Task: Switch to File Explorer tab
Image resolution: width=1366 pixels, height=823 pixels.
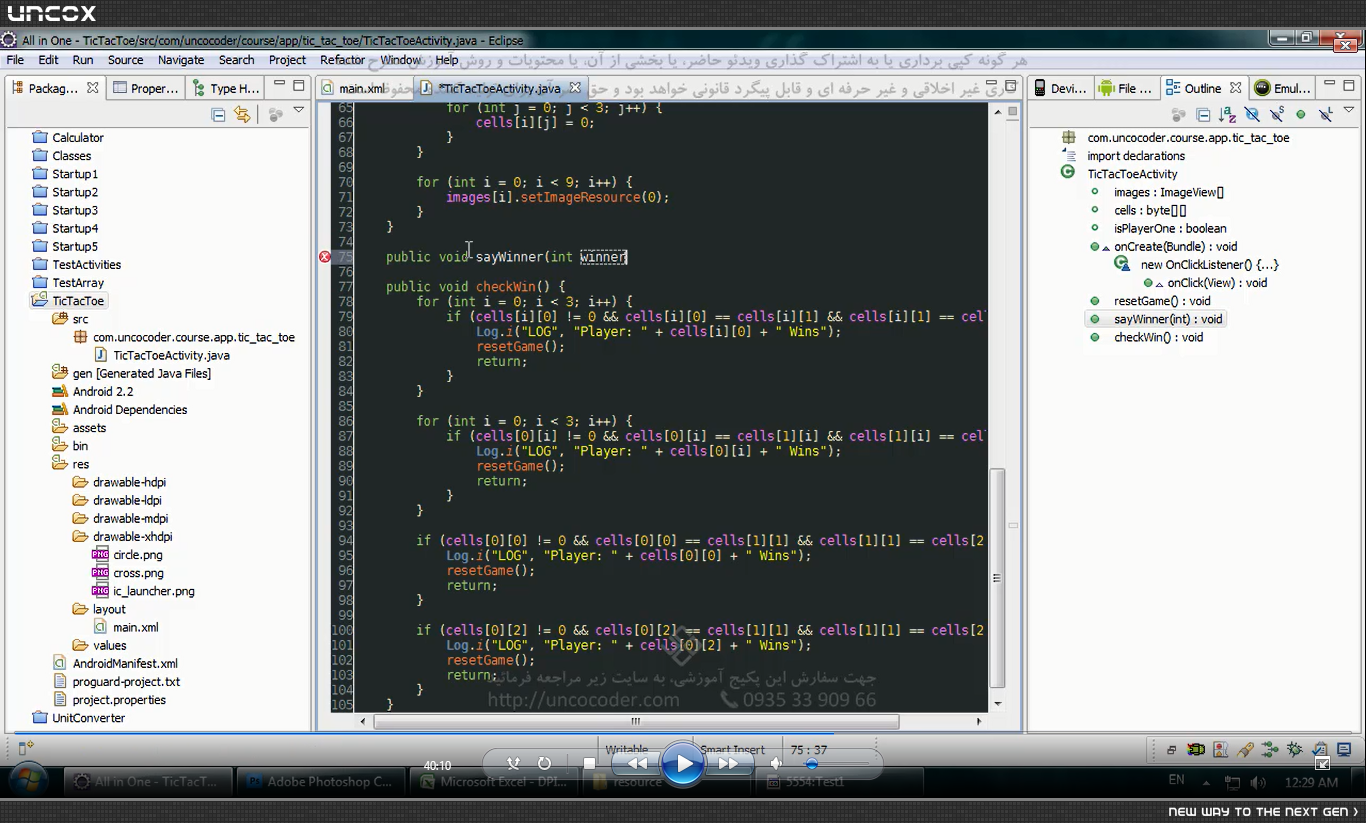Action: tap(1125, 88)
